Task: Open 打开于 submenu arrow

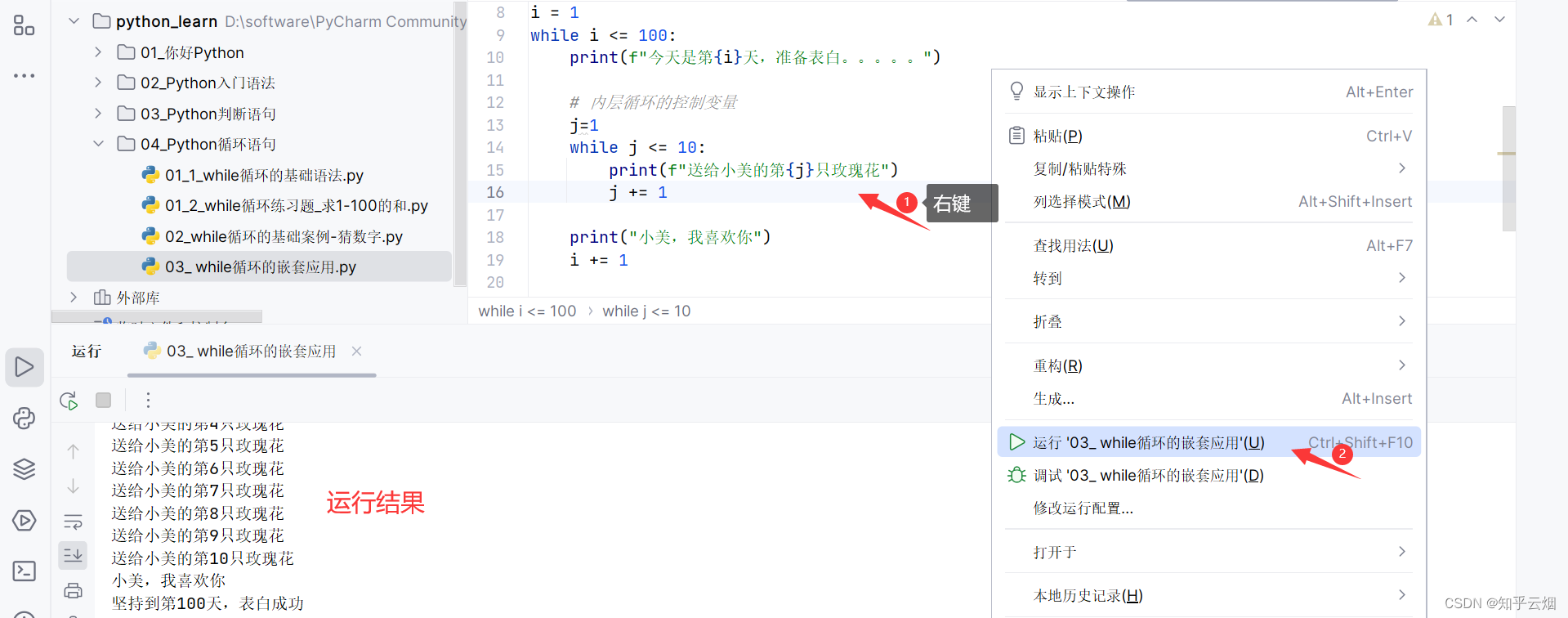Action: coord(1402,552)
